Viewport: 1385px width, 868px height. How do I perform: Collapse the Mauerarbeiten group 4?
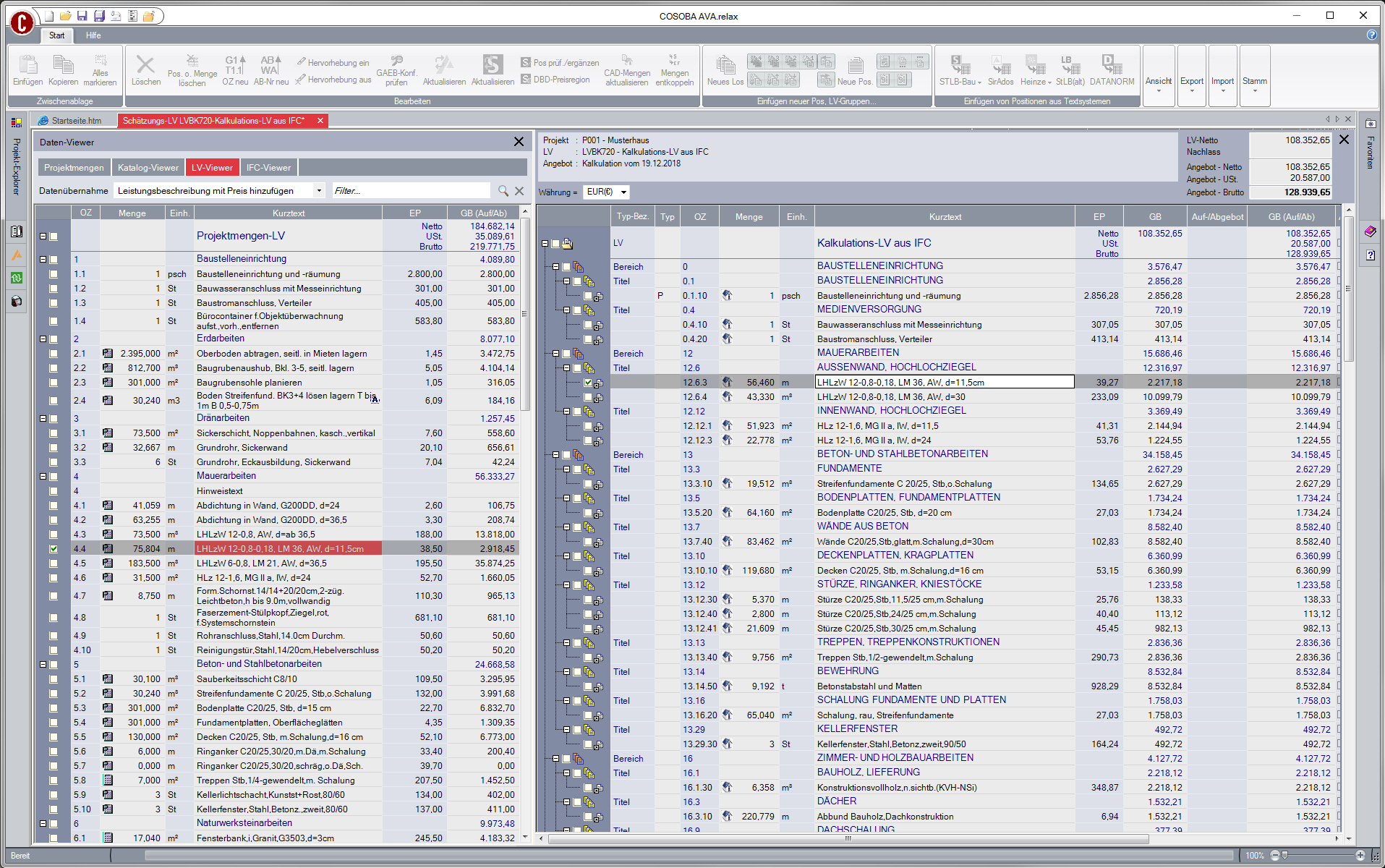coord(43,477)
